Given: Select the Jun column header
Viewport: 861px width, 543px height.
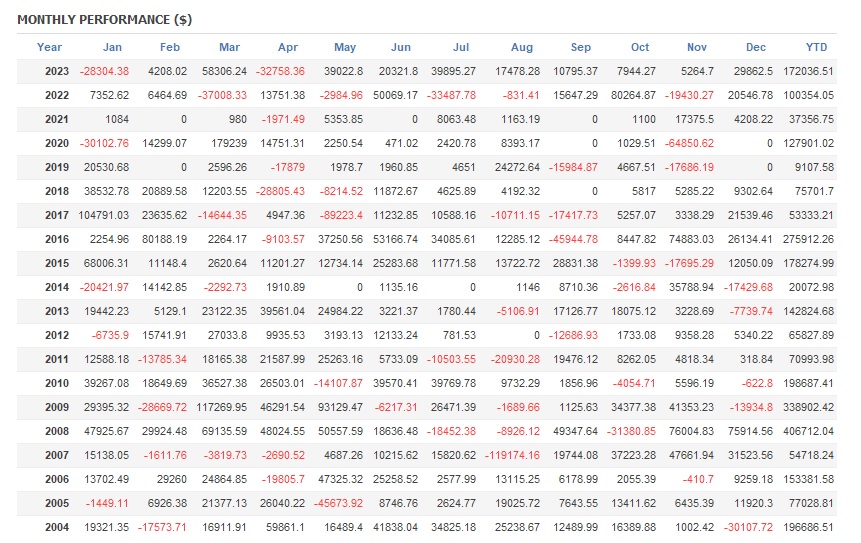Looking at the screenshot, I should (x=400, y=47).
